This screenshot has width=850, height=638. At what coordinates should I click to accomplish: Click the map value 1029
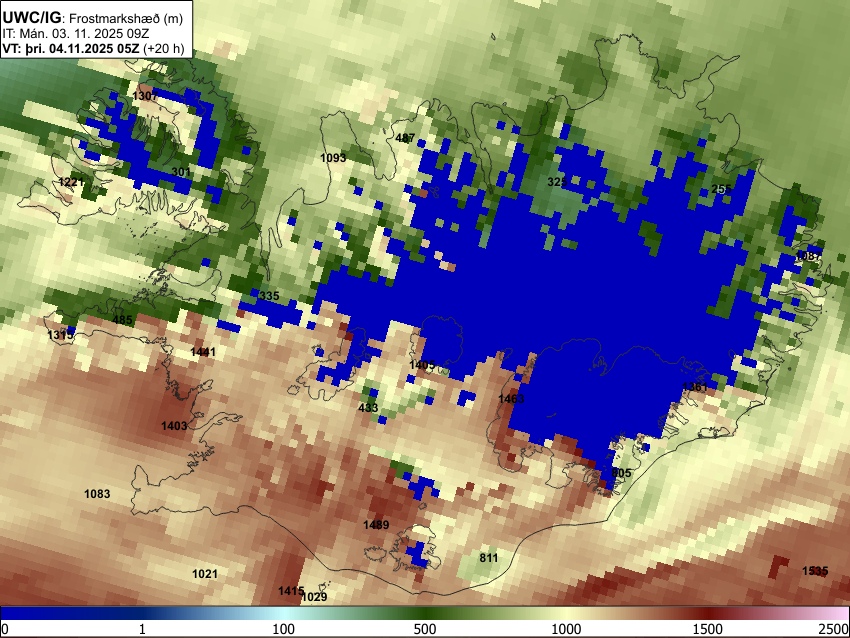coord(314,597)
